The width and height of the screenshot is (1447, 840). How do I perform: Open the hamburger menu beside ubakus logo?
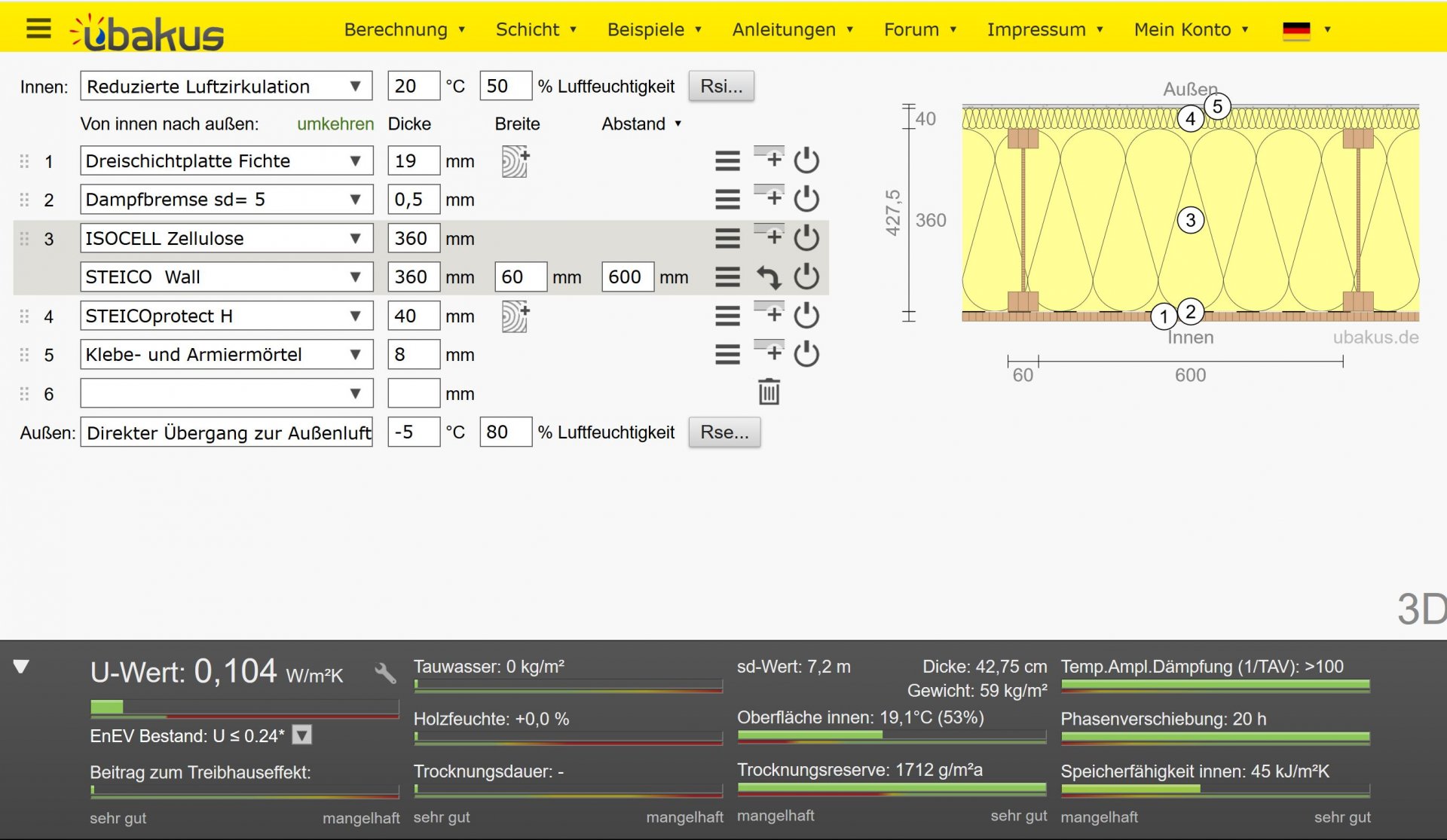(x=38, y=29)
